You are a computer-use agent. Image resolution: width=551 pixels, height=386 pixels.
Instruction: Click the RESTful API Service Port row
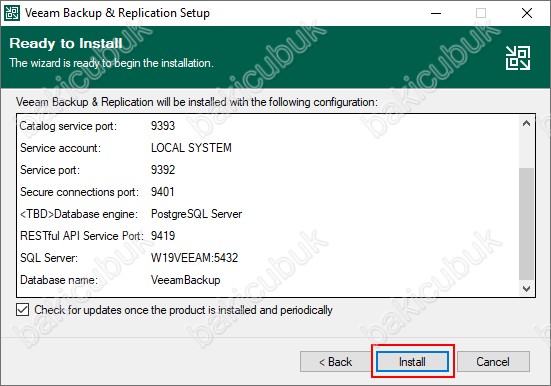[x=268, y=236]
